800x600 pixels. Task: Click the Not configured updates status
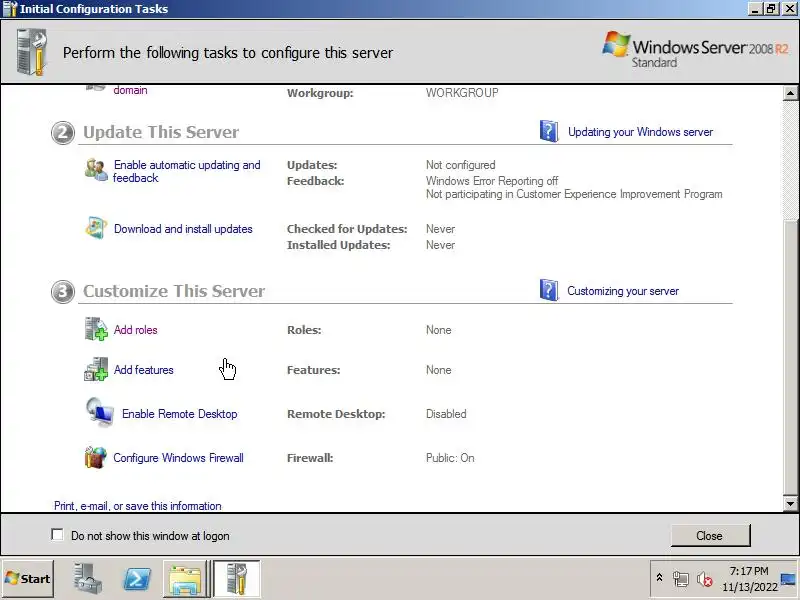461,165
